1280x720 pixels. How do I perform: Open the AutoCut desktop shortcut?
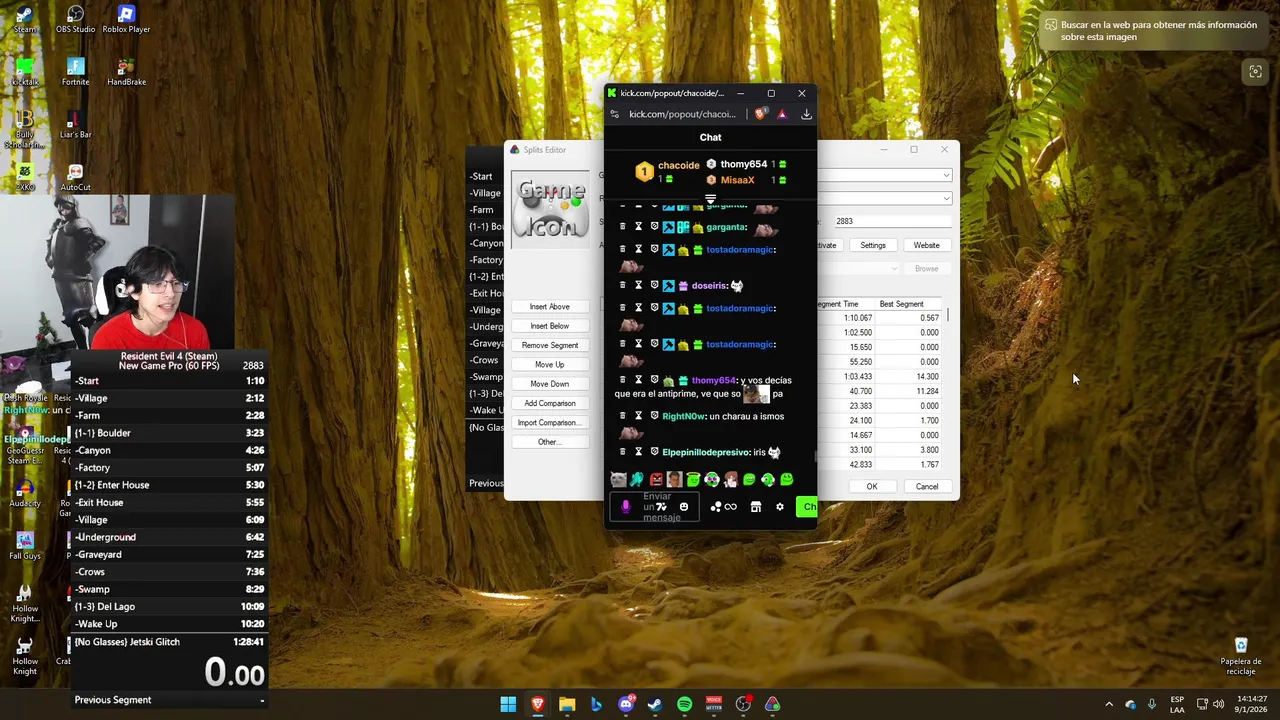[x=75, y=178]
